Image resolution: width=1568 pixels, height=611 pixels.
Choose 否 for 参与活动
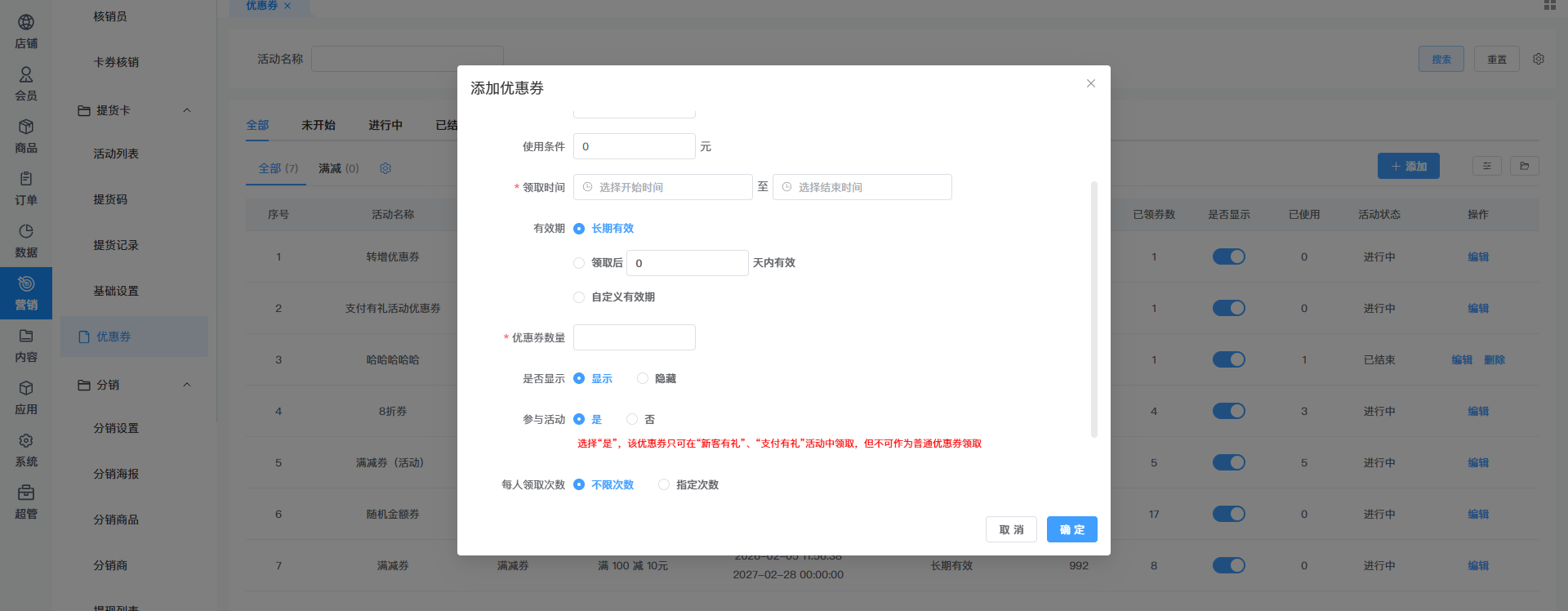[x=641, y=420]
